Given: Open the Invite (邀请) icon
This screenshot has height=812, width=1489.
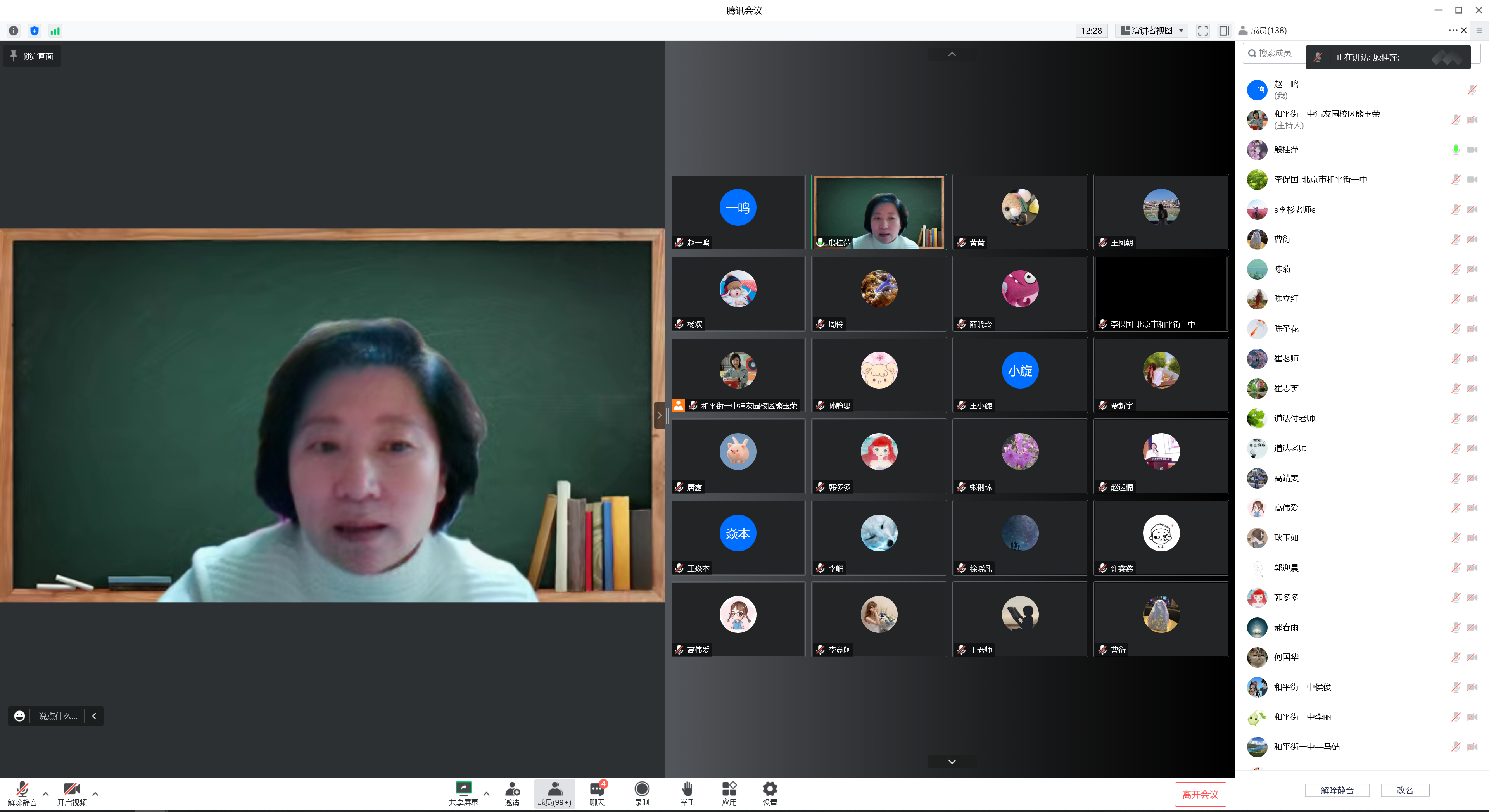Looking at the screenshot, I should [x=511, y=790].
